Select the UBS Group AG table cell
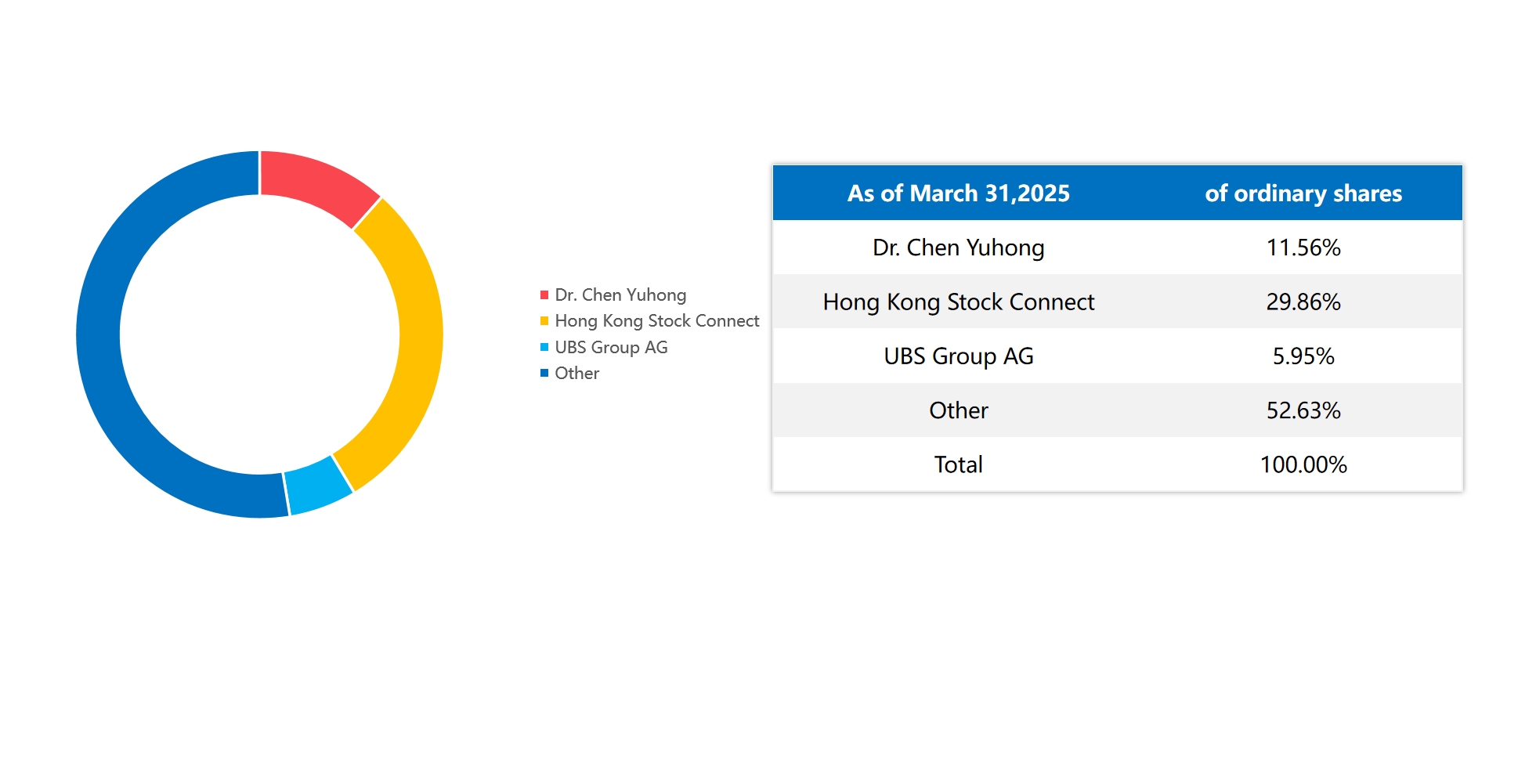 click(958, 356)
